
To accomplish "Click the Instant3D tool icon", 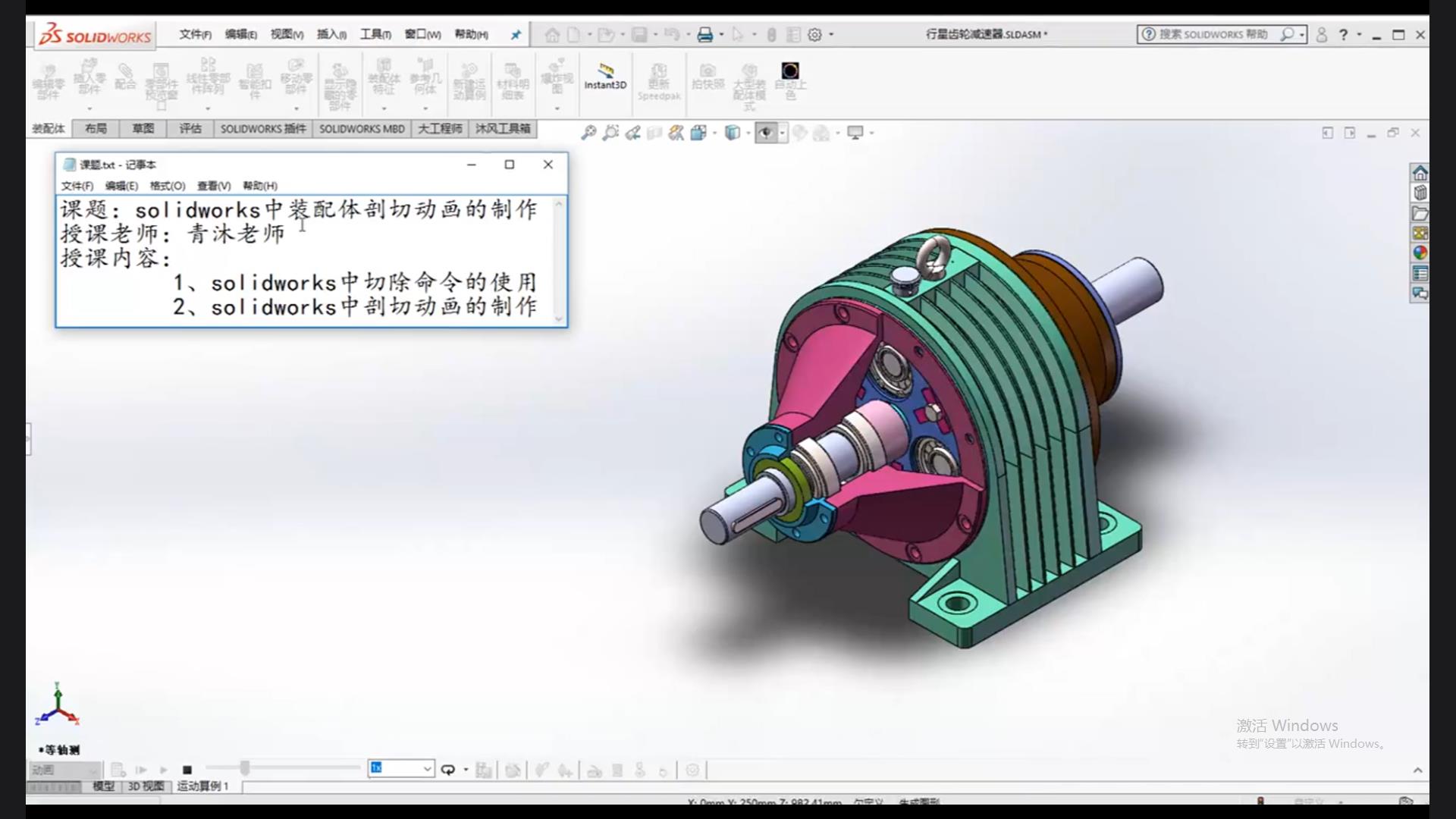I will click(x=605, y=77).
